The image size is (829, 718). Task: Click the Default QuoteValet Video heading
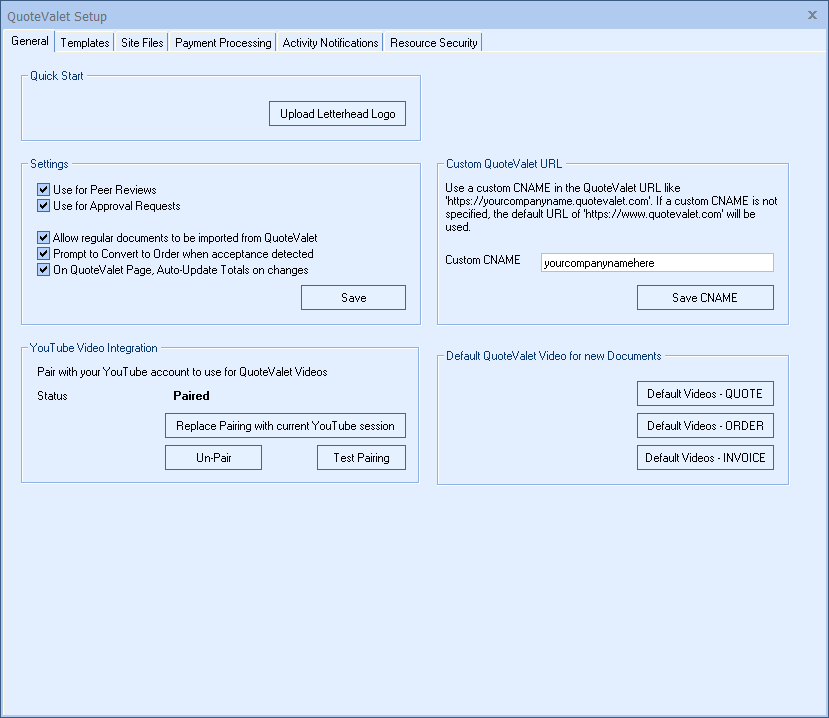point(554,356)
